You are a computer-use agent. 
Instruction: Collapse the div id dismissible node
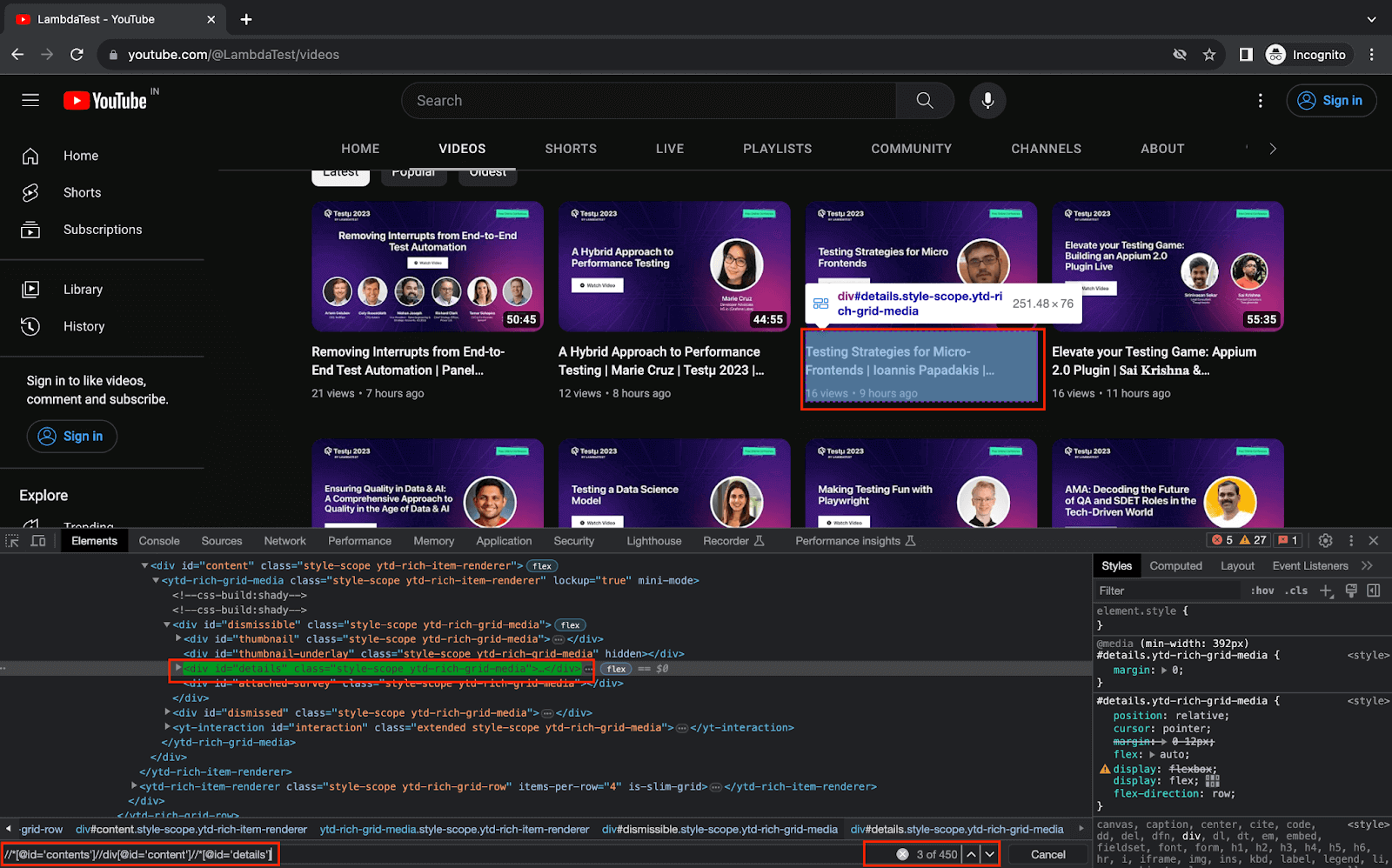coord(167,624)
